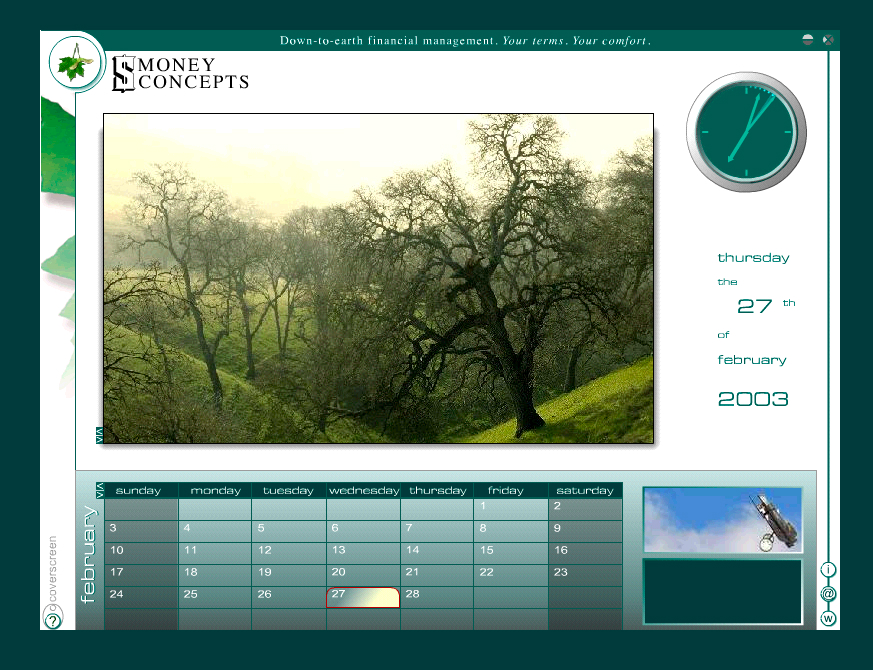Toggle the arrows beside the calendar header
The image size is (873, 670).
99,490
